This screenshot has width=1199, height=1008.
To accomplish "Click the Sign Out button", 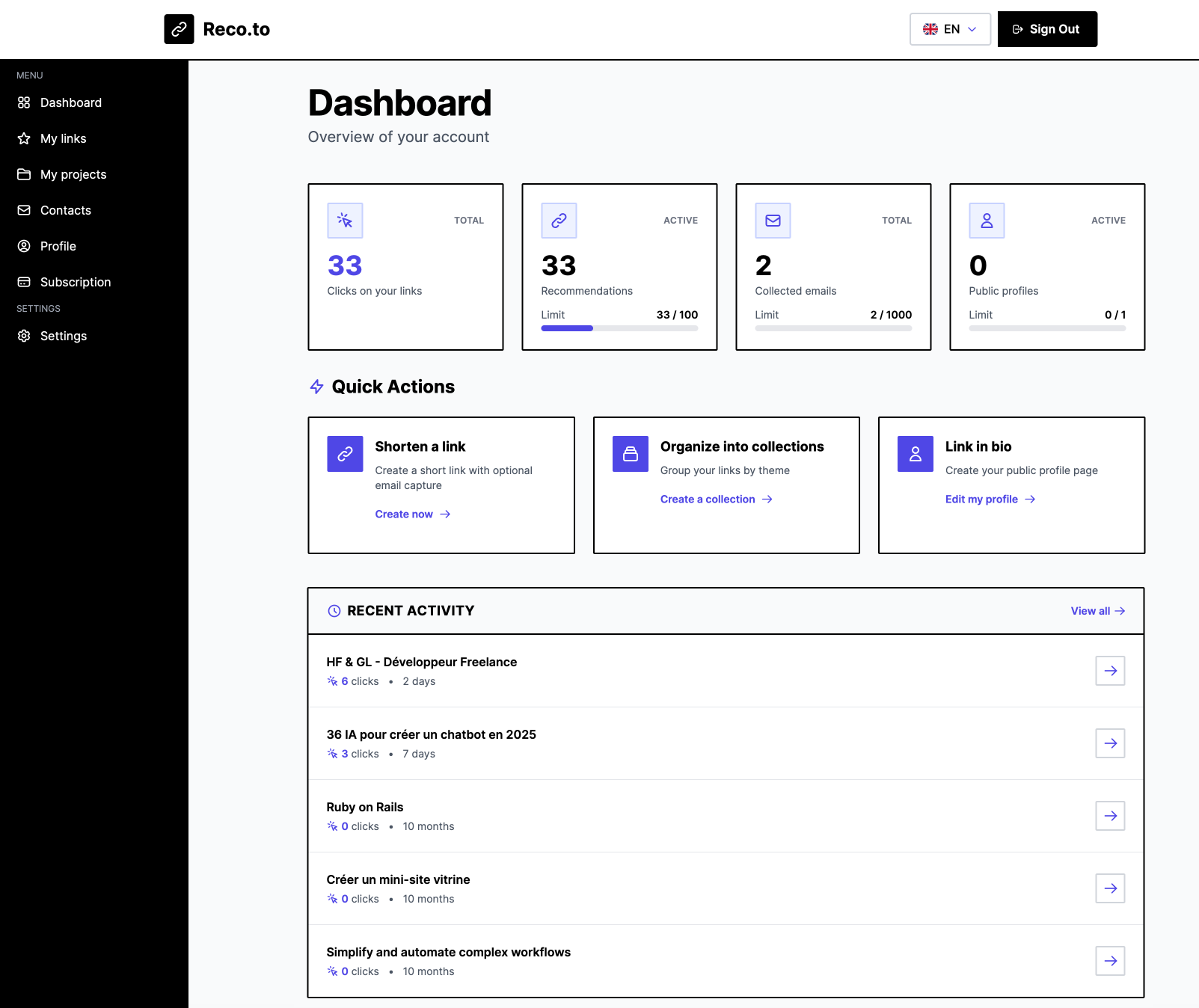I will pos(1047,29).
